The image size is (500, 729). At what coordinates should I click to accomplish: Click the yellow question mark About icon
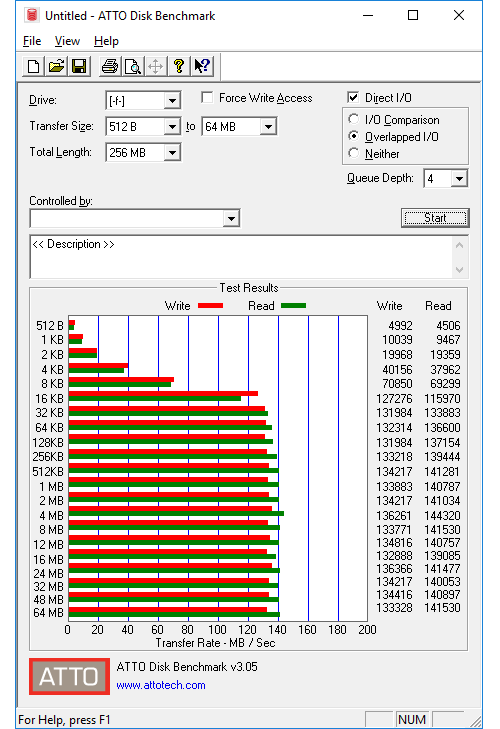(179, 66)
